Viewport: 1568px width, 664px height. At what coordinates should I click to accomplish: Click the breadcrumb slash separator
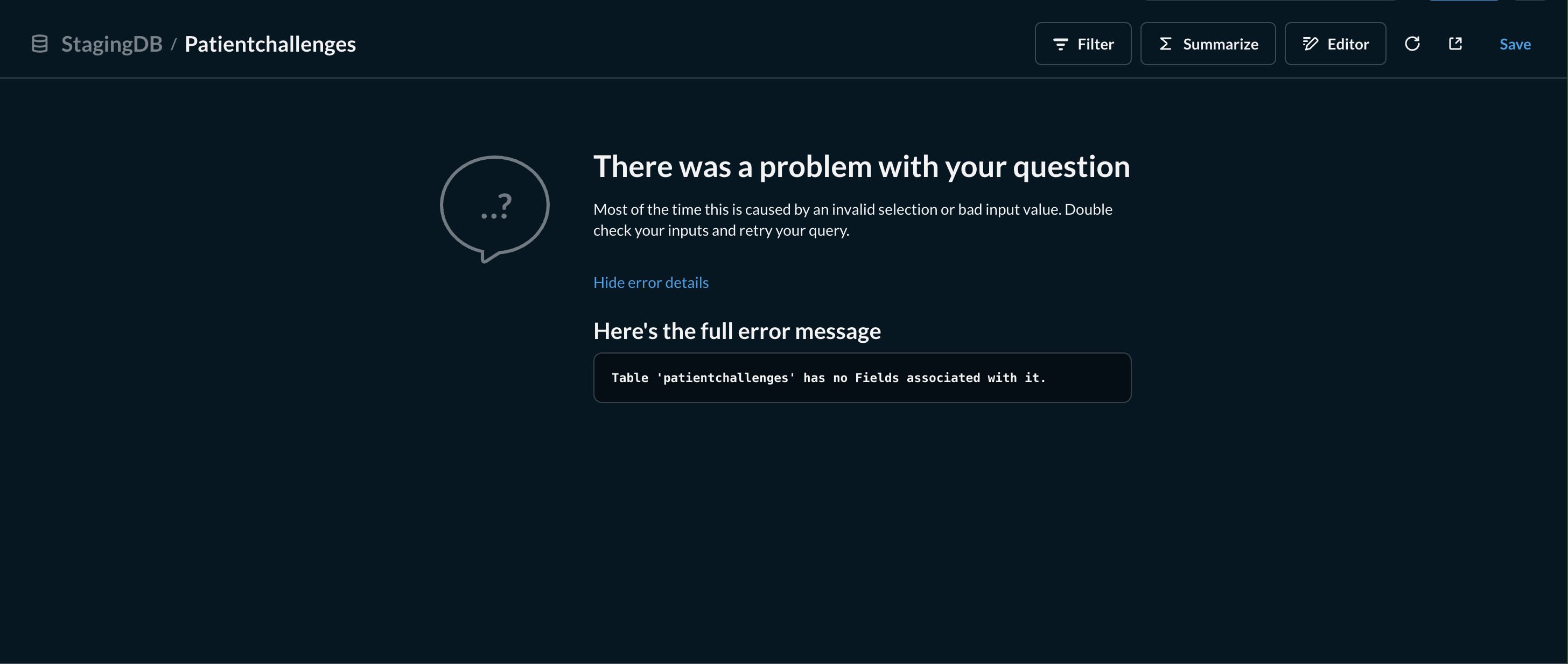(173, 44)
